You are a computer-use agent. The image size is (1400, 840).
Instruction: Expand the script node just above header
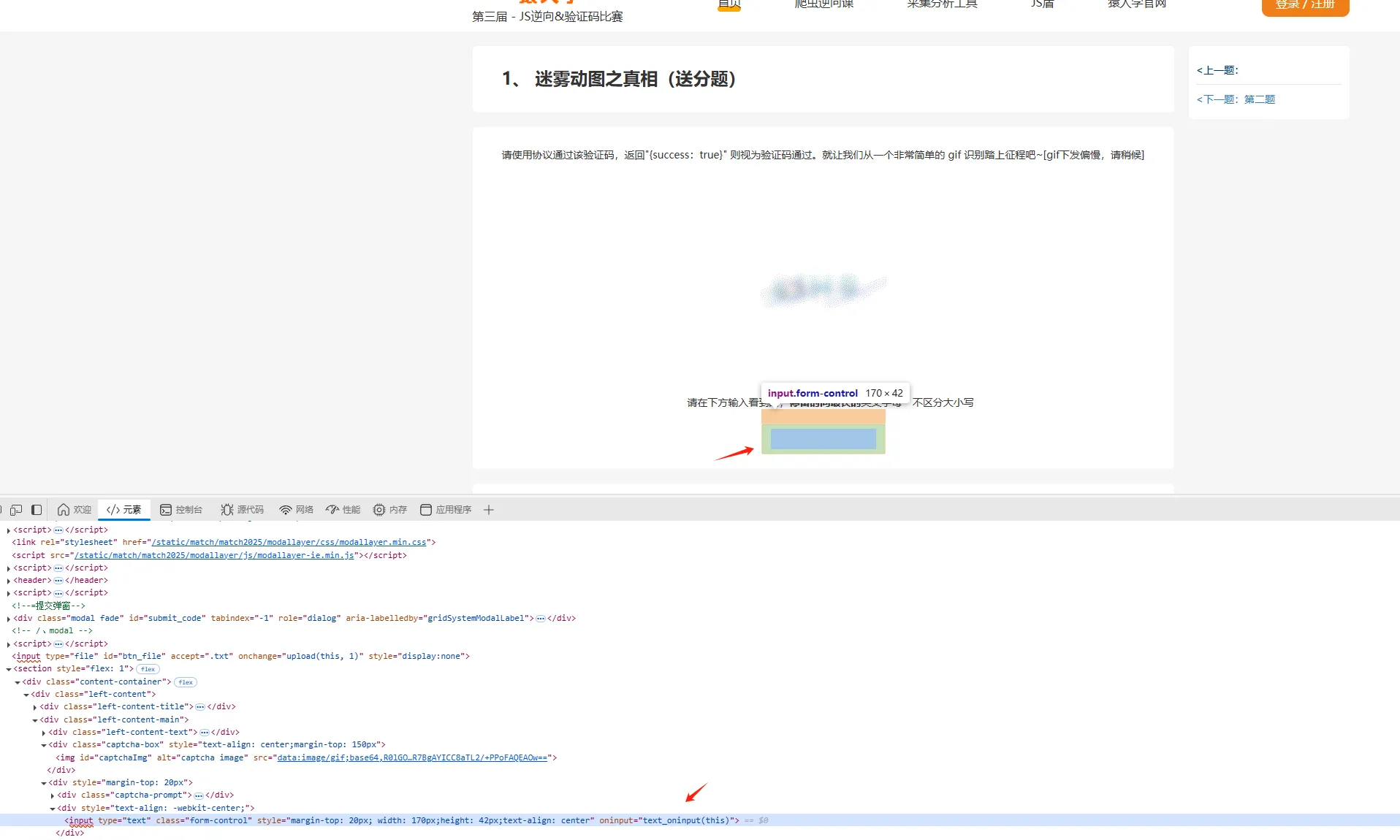pos(9,568)
